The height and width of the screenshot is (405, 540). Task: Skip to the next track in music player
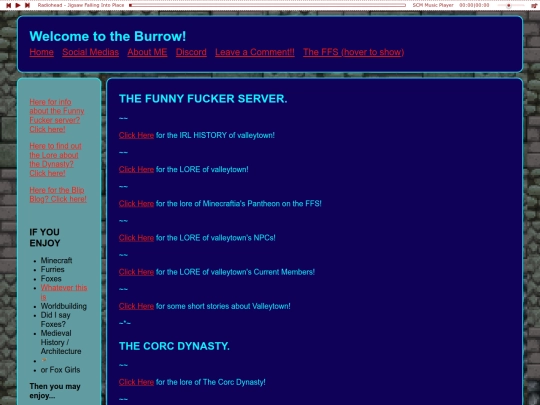point(27,5)
